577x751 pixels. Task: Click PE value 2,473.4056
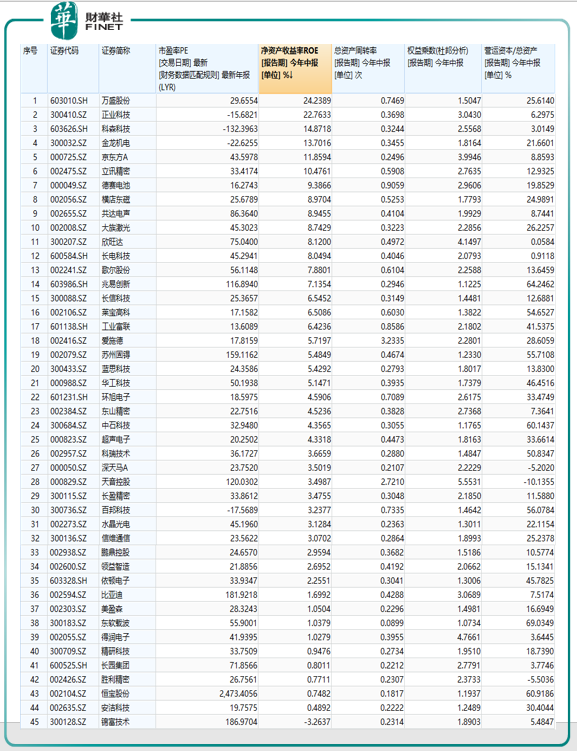[x=238, y=694]
